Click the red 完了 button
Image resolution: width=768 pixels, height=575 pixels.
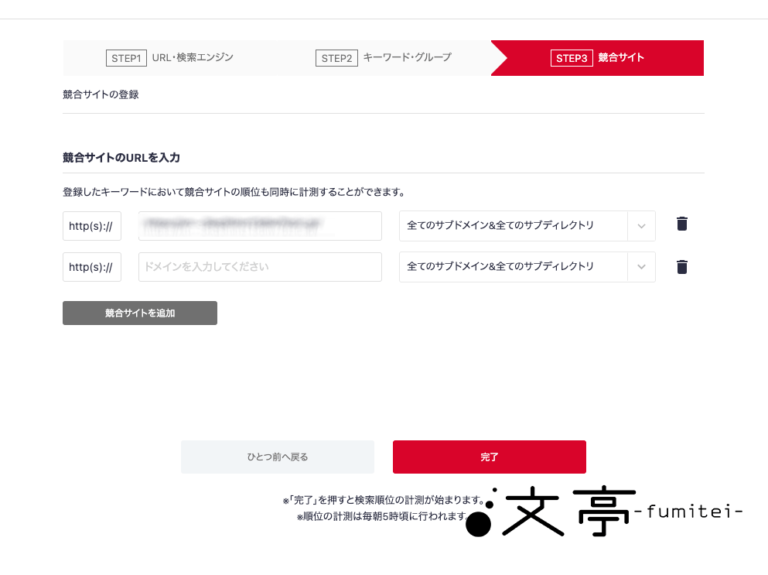tap(489, 456)
